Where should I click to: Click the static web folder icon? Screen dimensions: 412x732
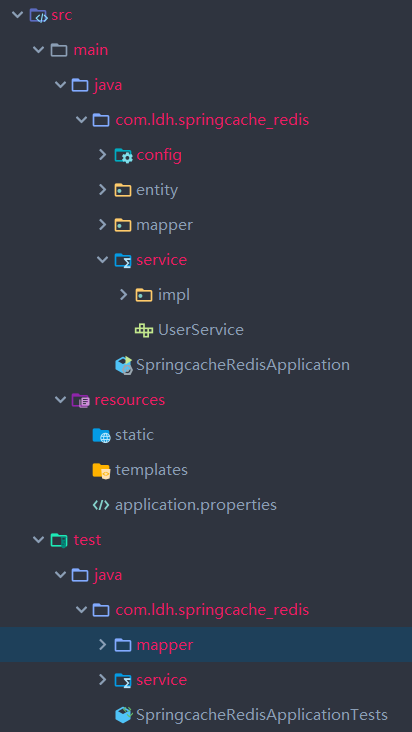[x=101, y=435]
